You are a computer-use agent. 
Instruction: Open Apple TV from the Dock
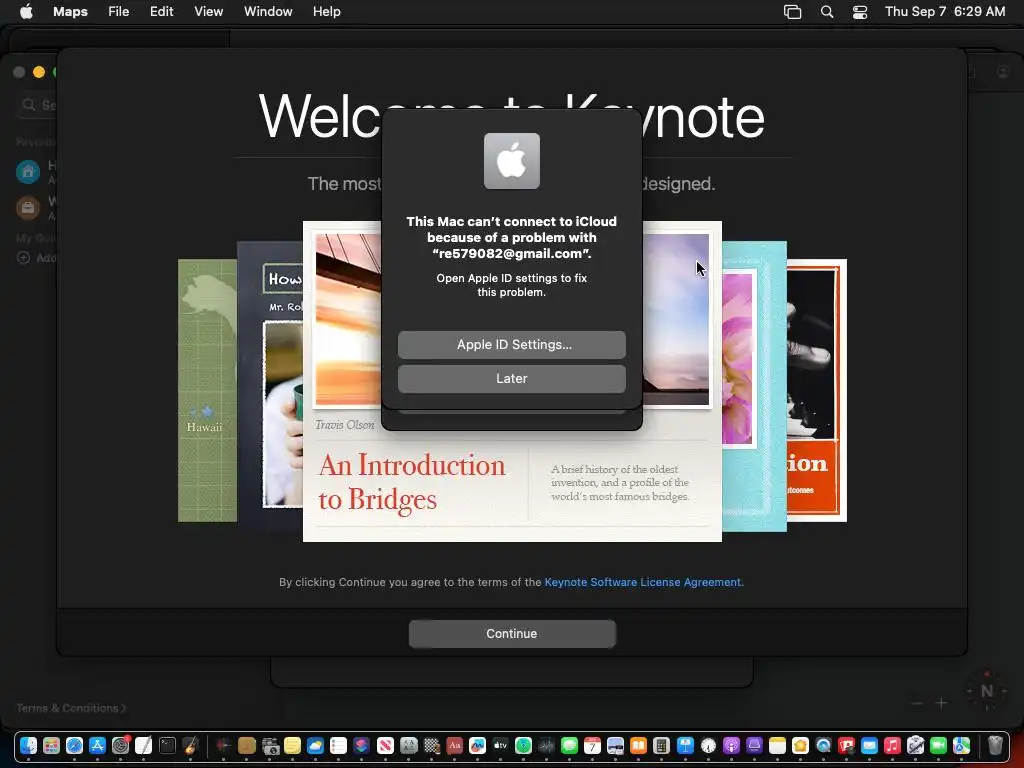[500, 745]
